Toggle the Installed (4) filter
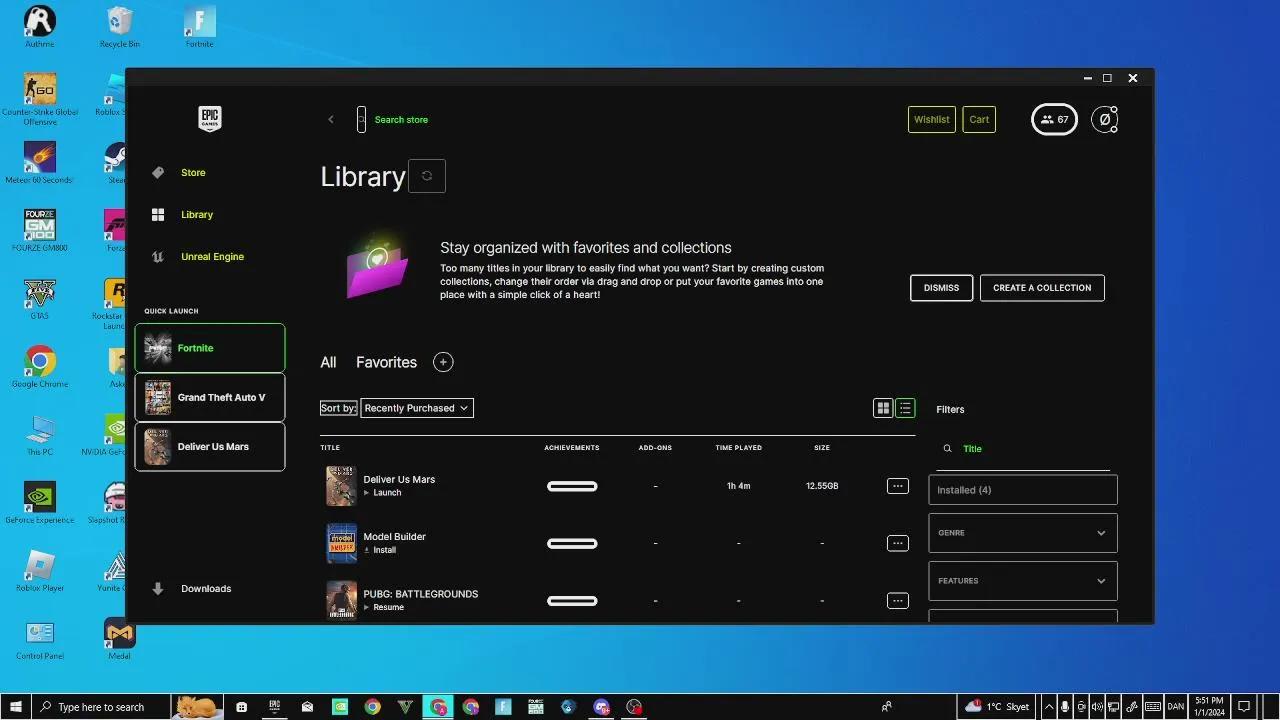This screenshot has height=720, width=1280. 1022,490
